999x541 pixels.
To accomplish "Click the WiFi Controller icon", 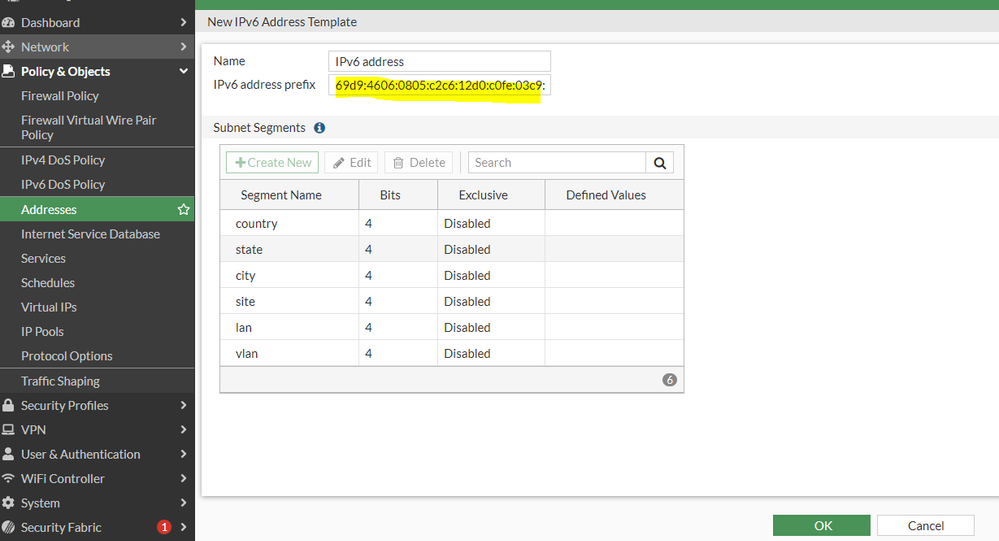I will click(x=9, y=479).
